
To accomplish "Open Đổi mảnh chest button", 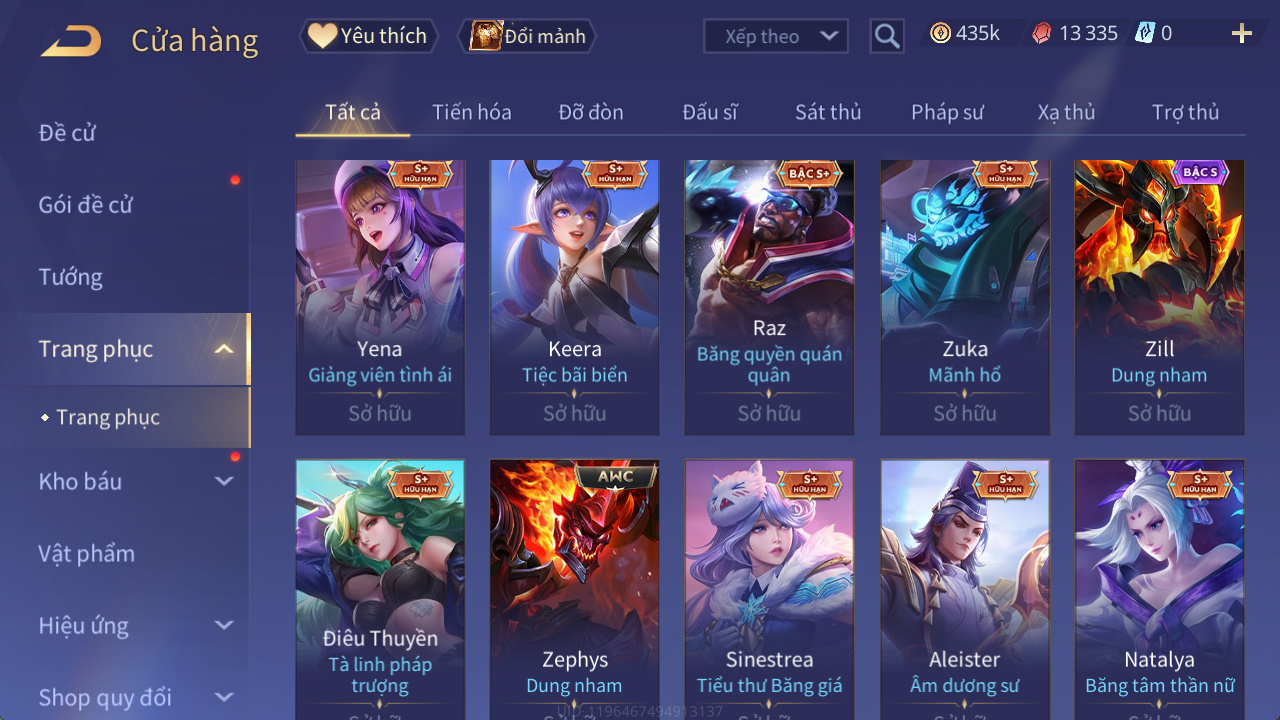I will pyautogui.click(x=527, y=36).
